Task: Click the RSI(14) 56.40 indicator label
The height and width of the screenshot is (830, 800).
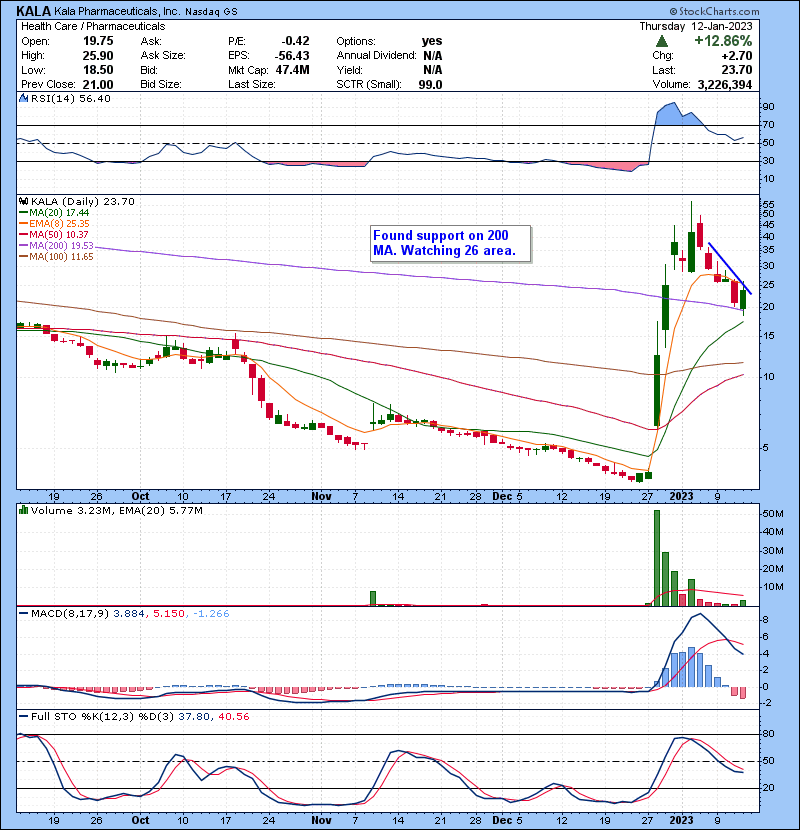Action: tap(70, 98)
